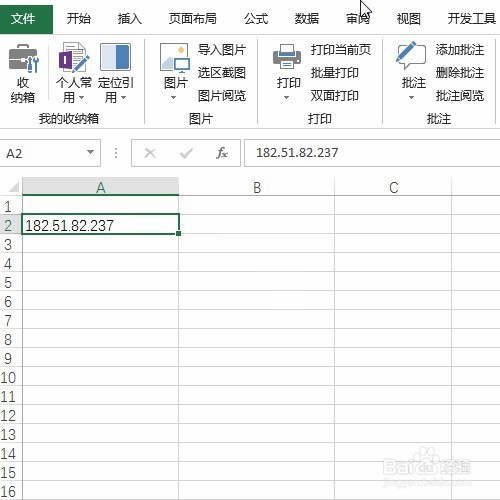The height and width of the screenshot is (500, 500).
Task: Open the insert function fx icon
Action: tap(222, 153)
